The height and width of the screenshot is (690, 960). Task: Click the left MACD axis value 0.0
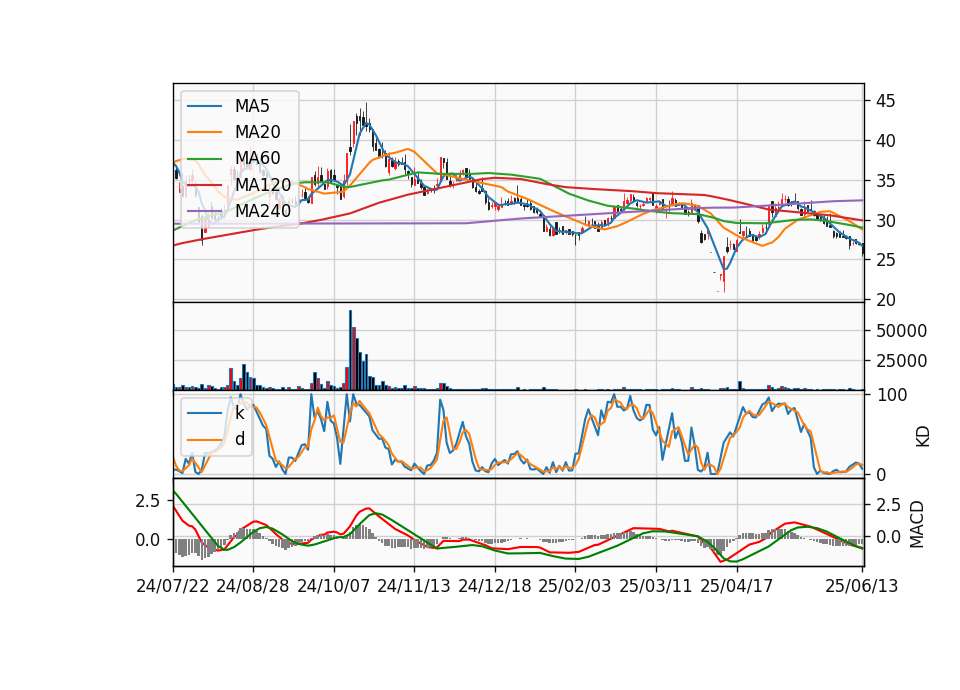click(x=147, y=540)
